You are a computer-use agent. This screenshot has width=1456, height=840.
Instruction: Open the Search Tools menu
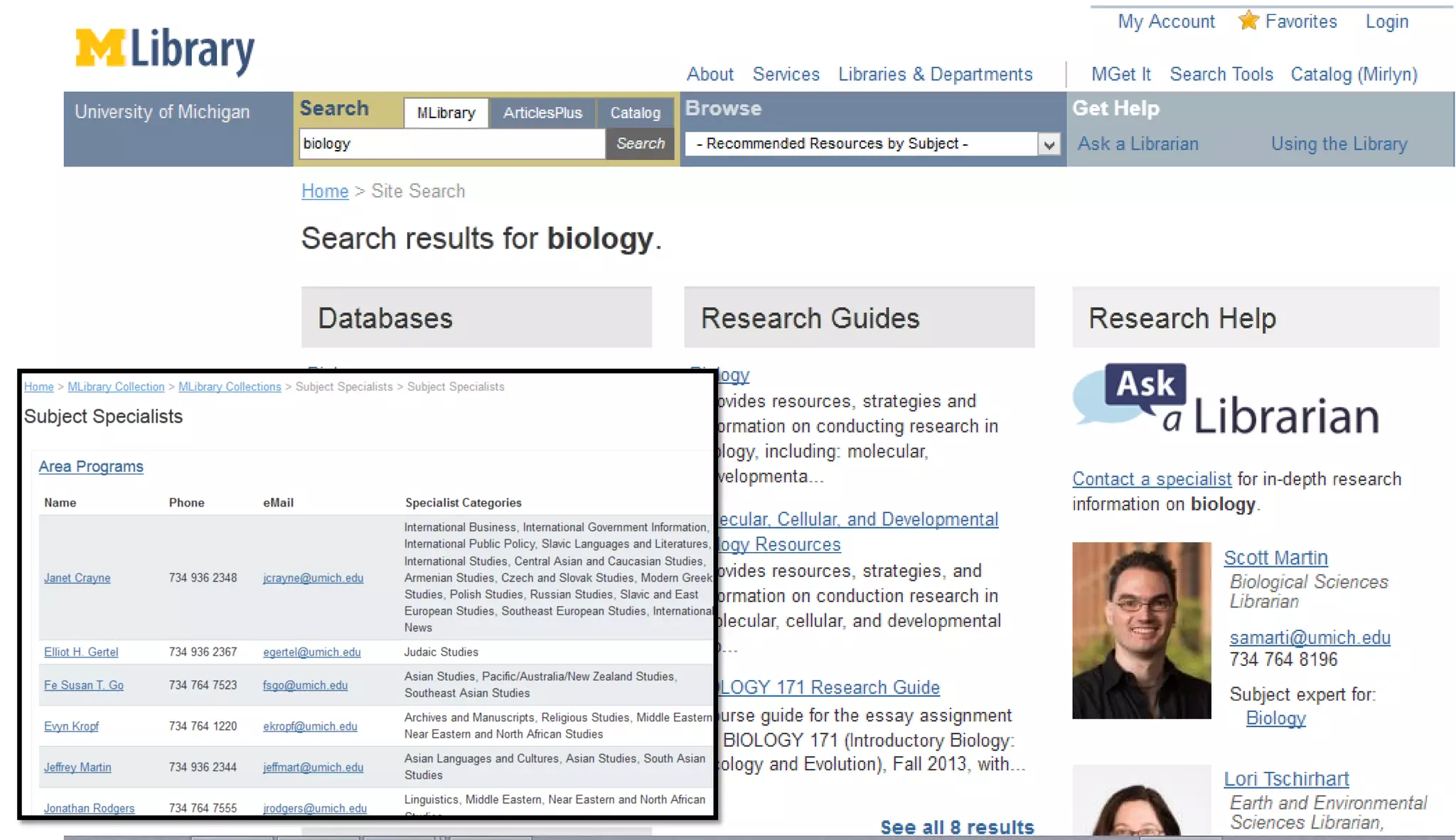[x=1221, y=74]
